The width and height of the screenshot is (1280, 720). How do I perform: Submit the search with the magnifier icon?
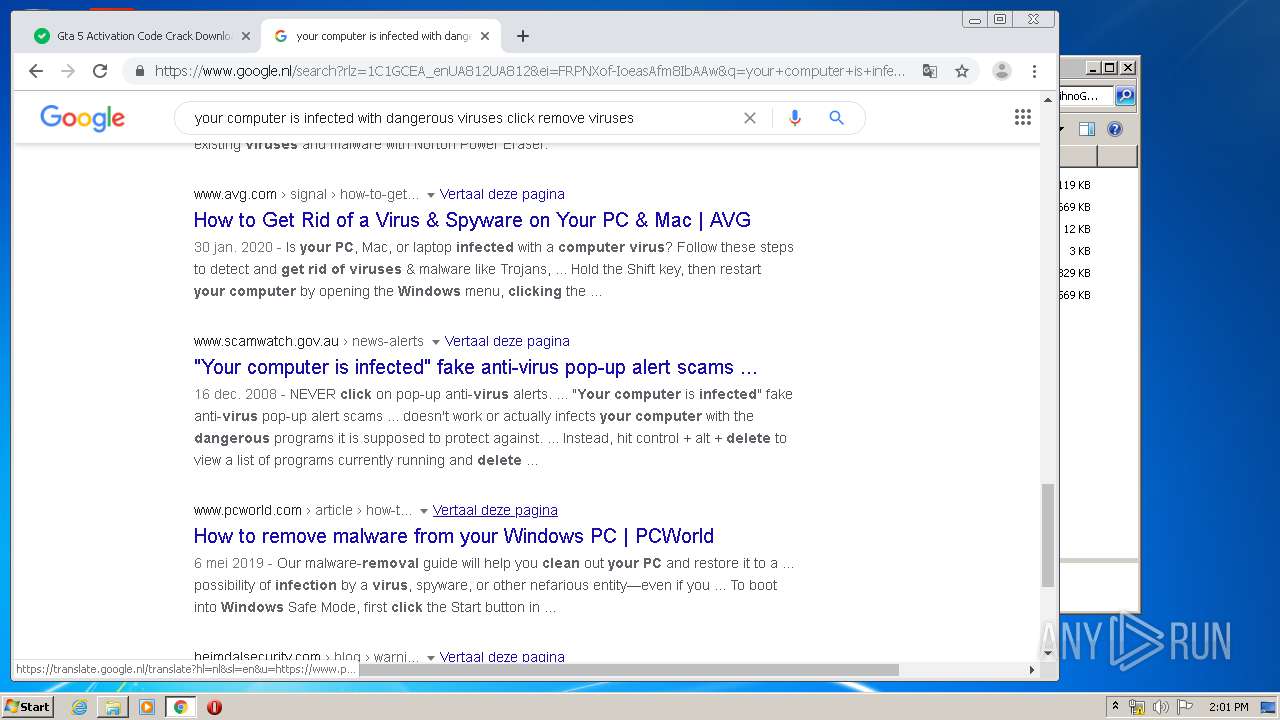click(837, 118)
